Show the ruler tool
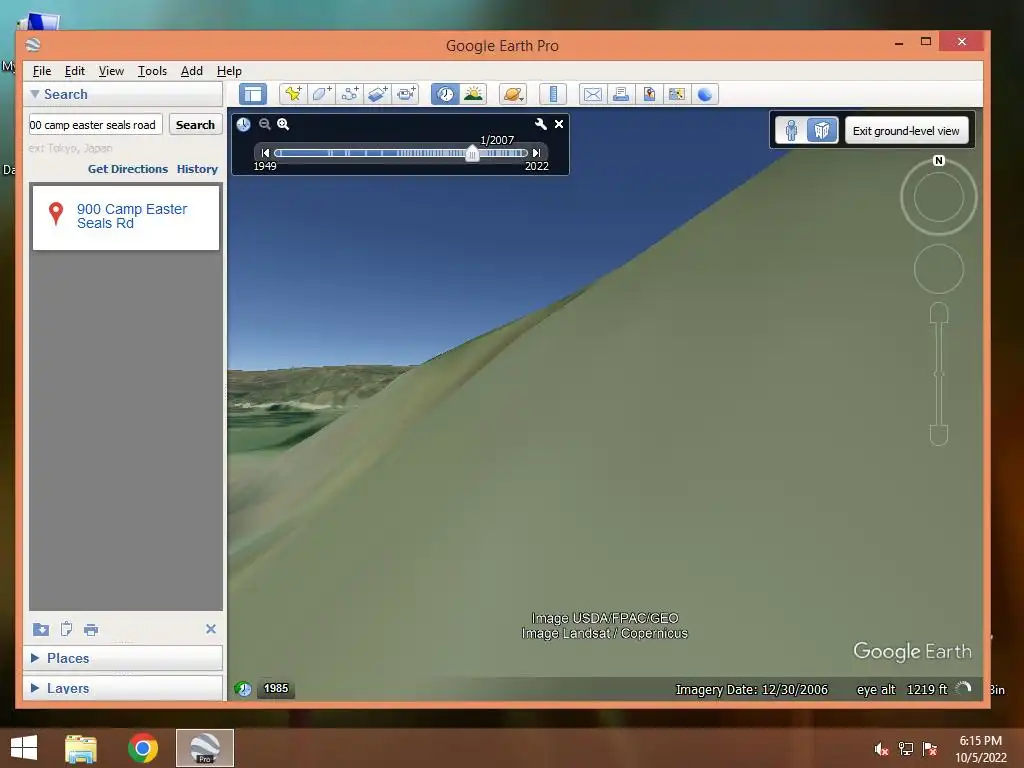Viewport: 1024px width, 768px height. [553, 94]
